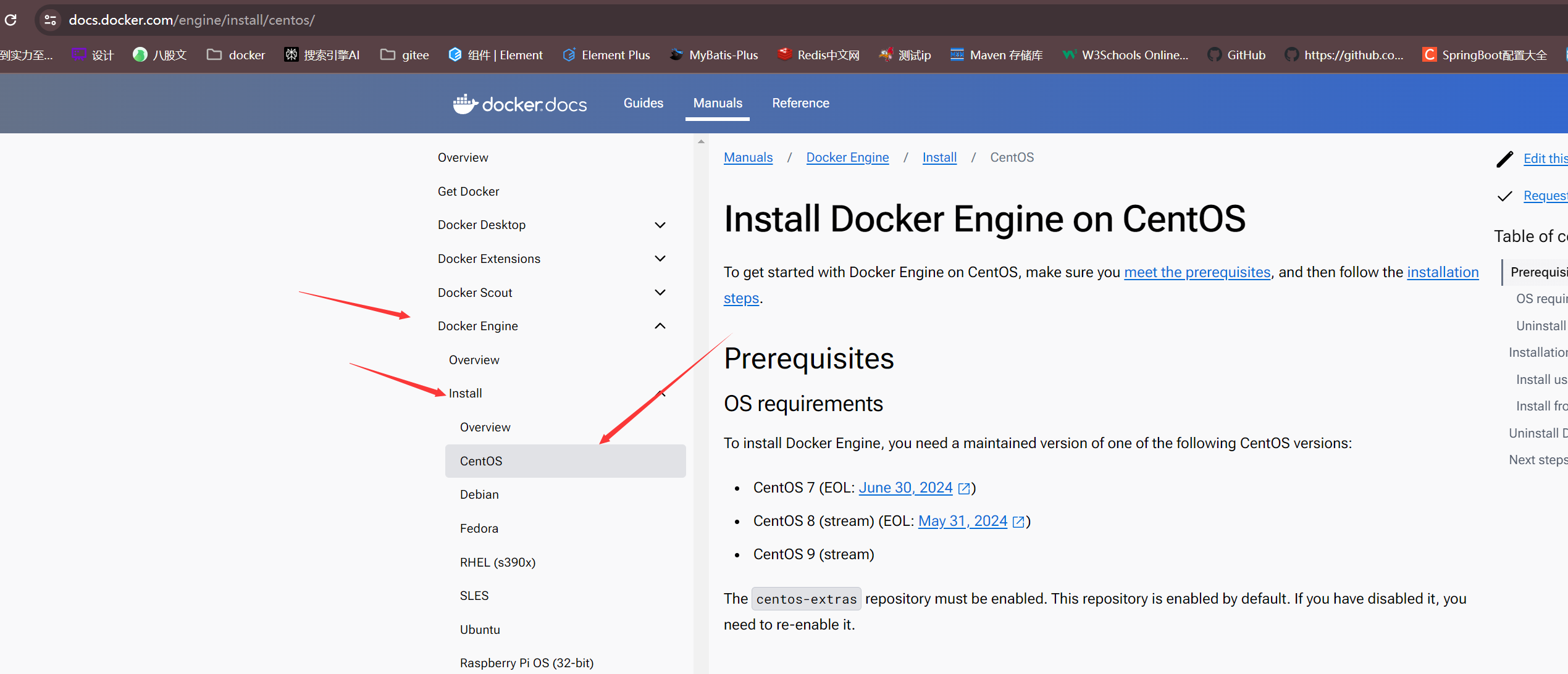The height and width of the screenshot is (674, 1568).
Task: Open the June 30, 2024 EOL link
Action: pos(906,488)
